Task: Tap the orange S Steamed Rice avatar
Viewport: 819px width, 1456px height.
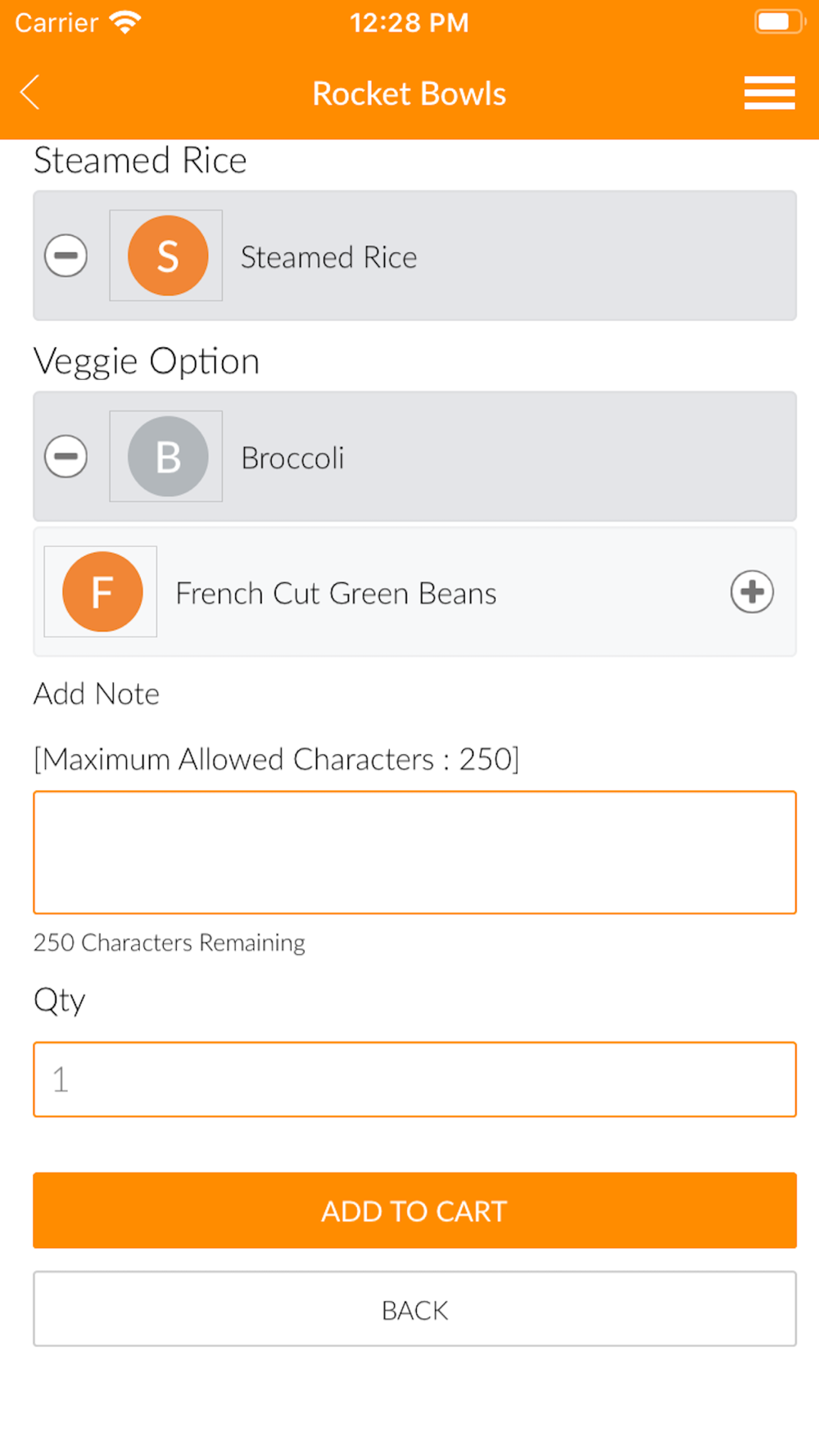Action: click(x=167, y=255)
